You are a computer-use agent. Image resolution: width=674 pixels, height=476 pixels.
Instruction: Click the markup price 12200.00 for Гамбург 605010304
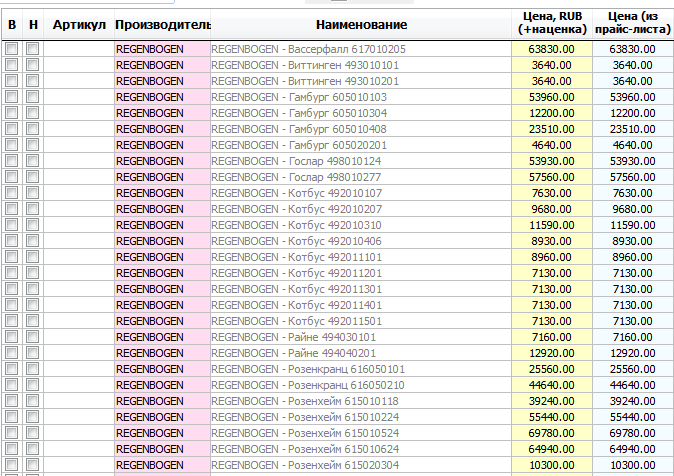(551, 113)
